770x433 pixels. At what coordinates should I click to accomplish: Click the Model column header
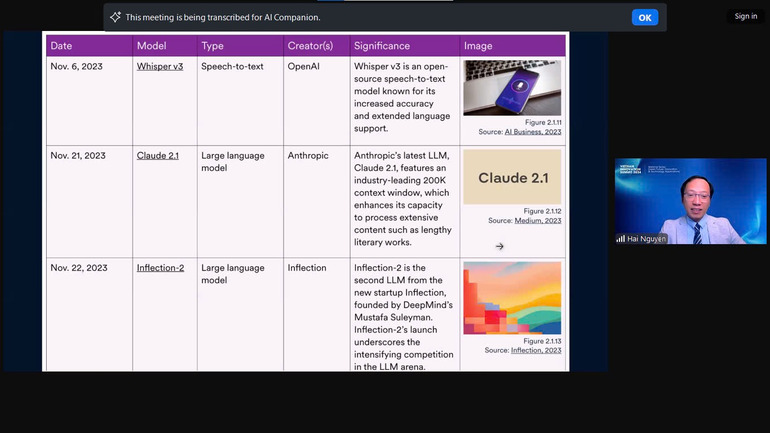(151, 46)
